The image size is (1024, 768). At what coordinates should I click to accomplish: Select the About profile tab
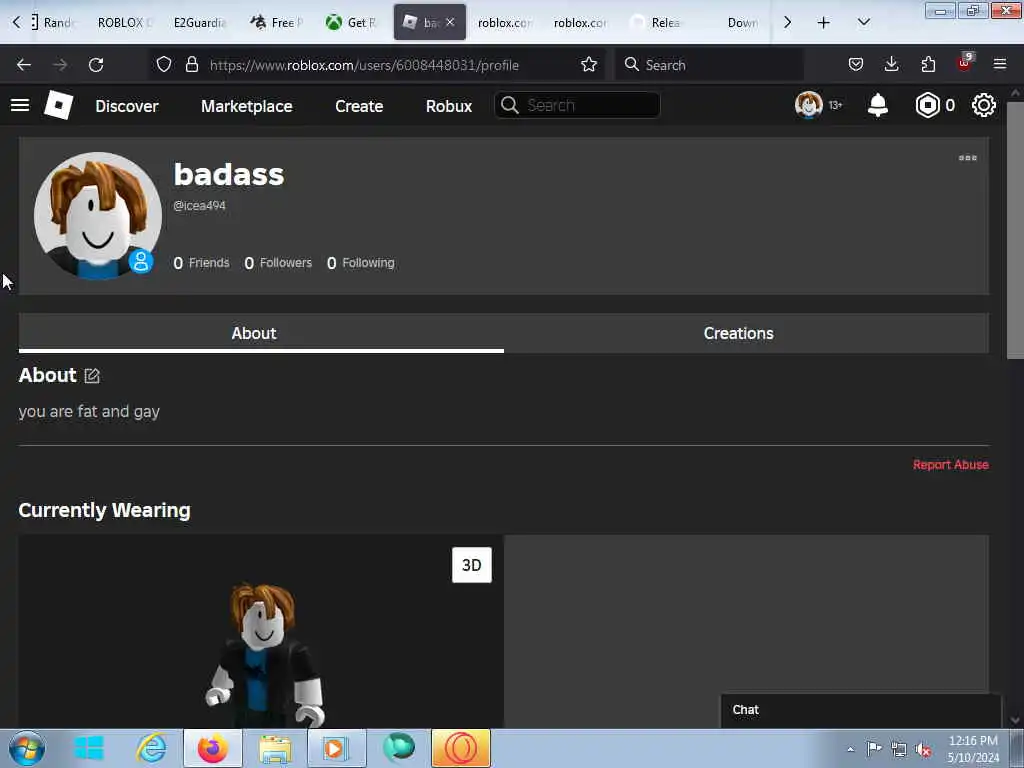261,333
